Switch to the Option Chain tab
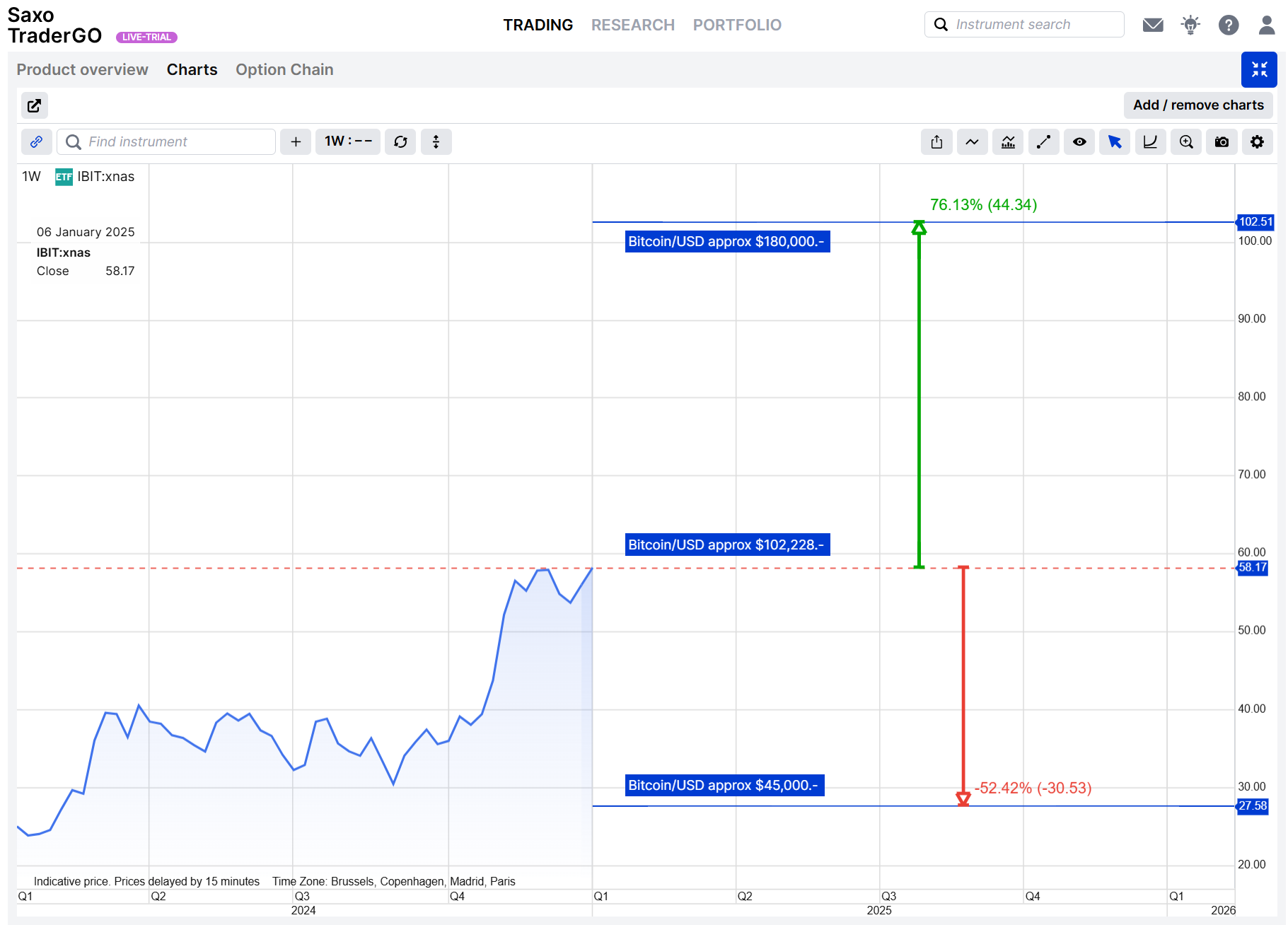The height and width of the screenshot is (925, 1288). pos(284,69)
